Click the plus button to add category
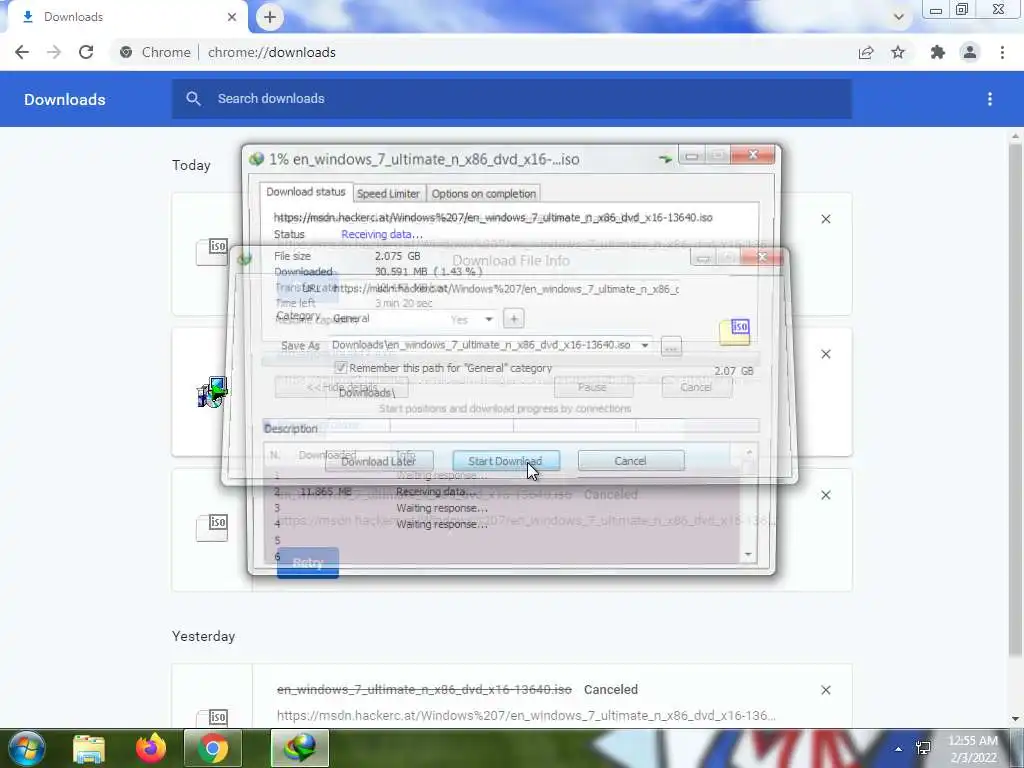 click(514, 319)
